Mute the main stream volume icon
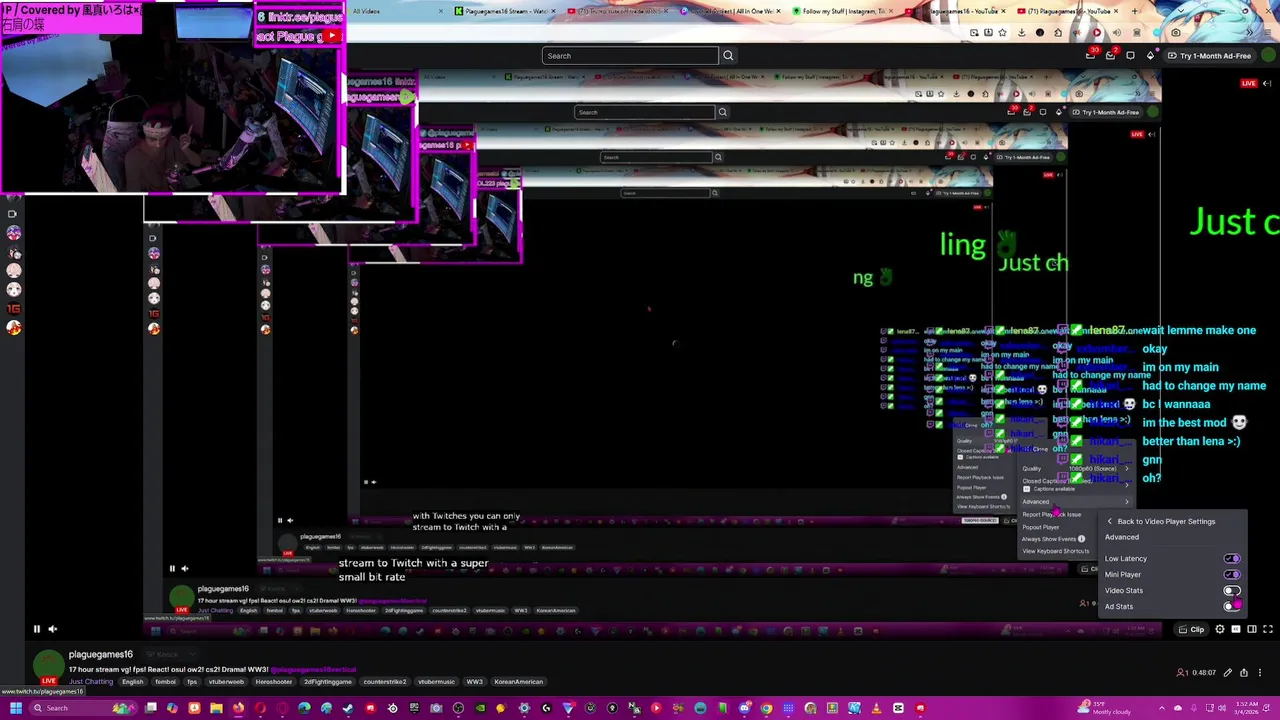Screen dimensions: 1280x720 pos(53,629)
